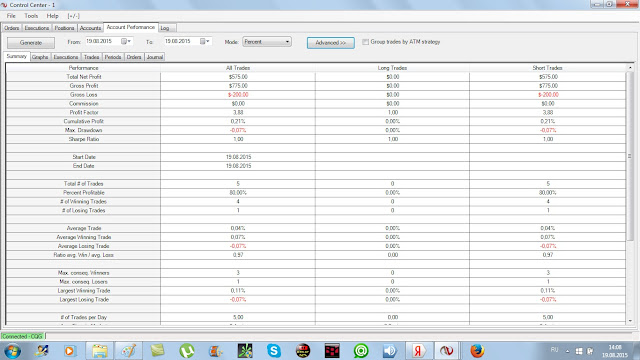Image resolution: width=640 pixels, height=360 pixels.
Task: Click the Long Trades column header
Action: pos(392,68)
